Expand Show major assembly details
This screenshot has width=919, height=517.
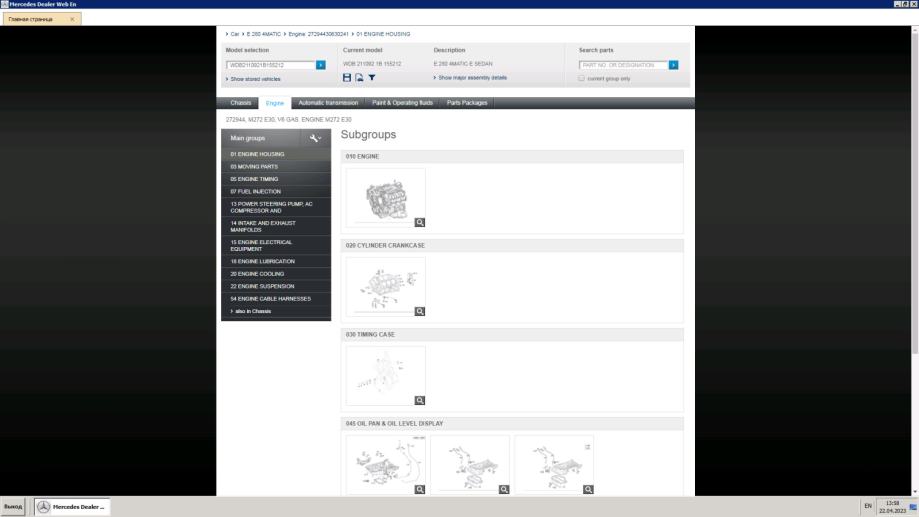(x=471, y=77)
